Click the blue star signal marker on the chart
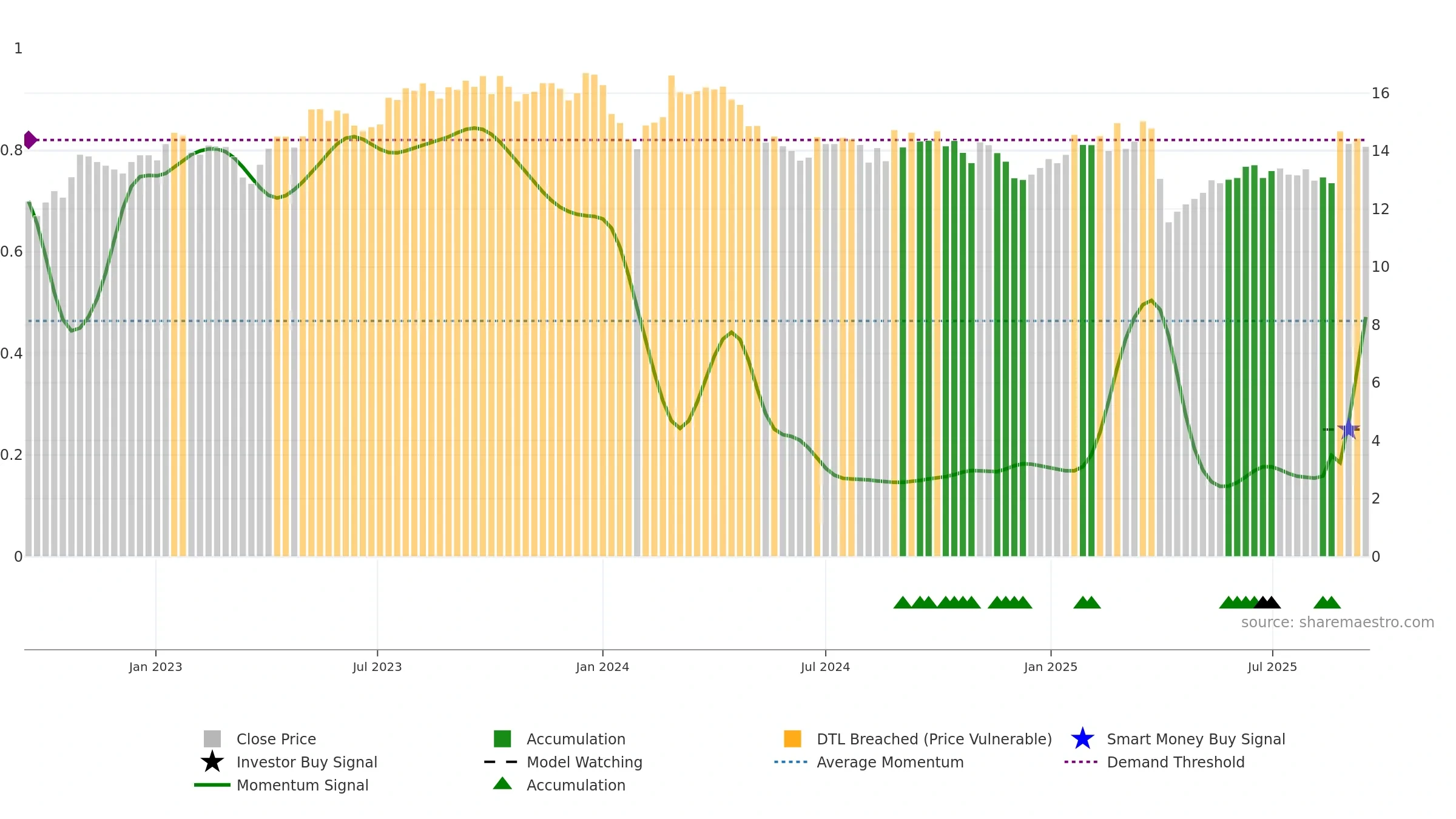 click(x=1348, y=429)
